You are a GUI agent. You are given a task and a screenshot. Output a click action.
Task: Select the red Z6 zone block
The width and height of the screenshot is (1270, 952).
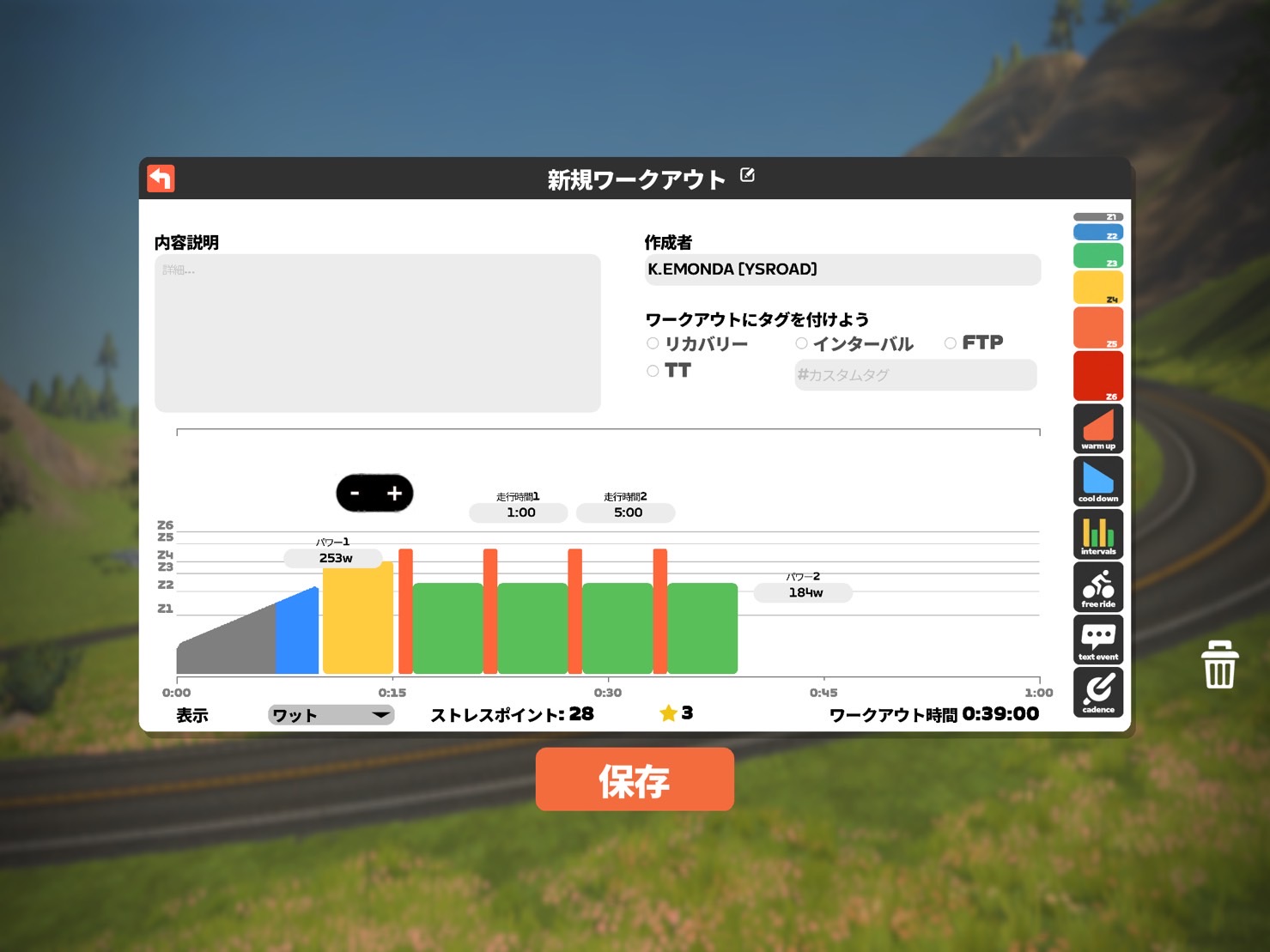click(x=1098, y=376)
